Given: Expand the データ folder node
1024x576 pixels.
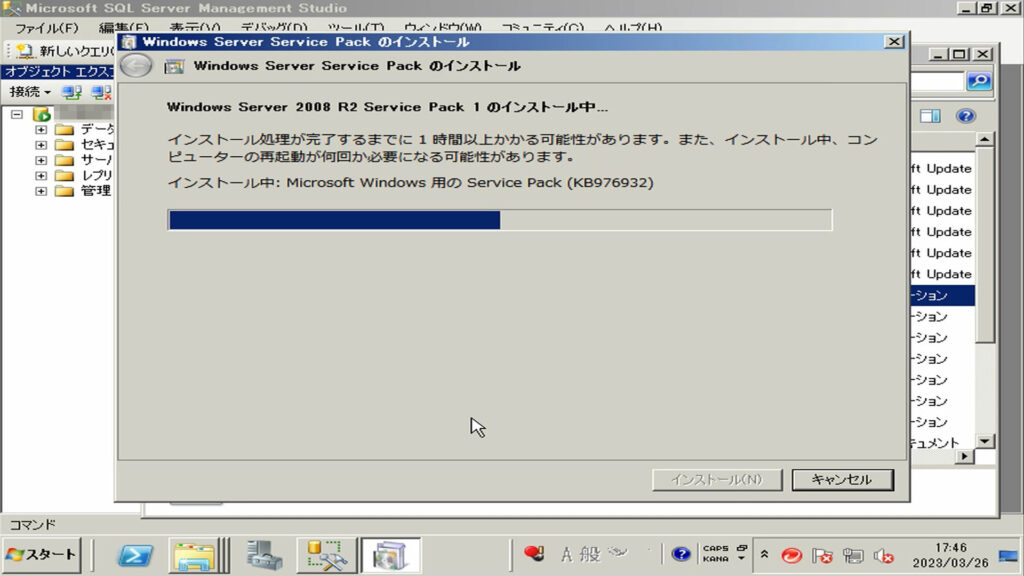Looking at the screenshot, I should tap(41, 130).
